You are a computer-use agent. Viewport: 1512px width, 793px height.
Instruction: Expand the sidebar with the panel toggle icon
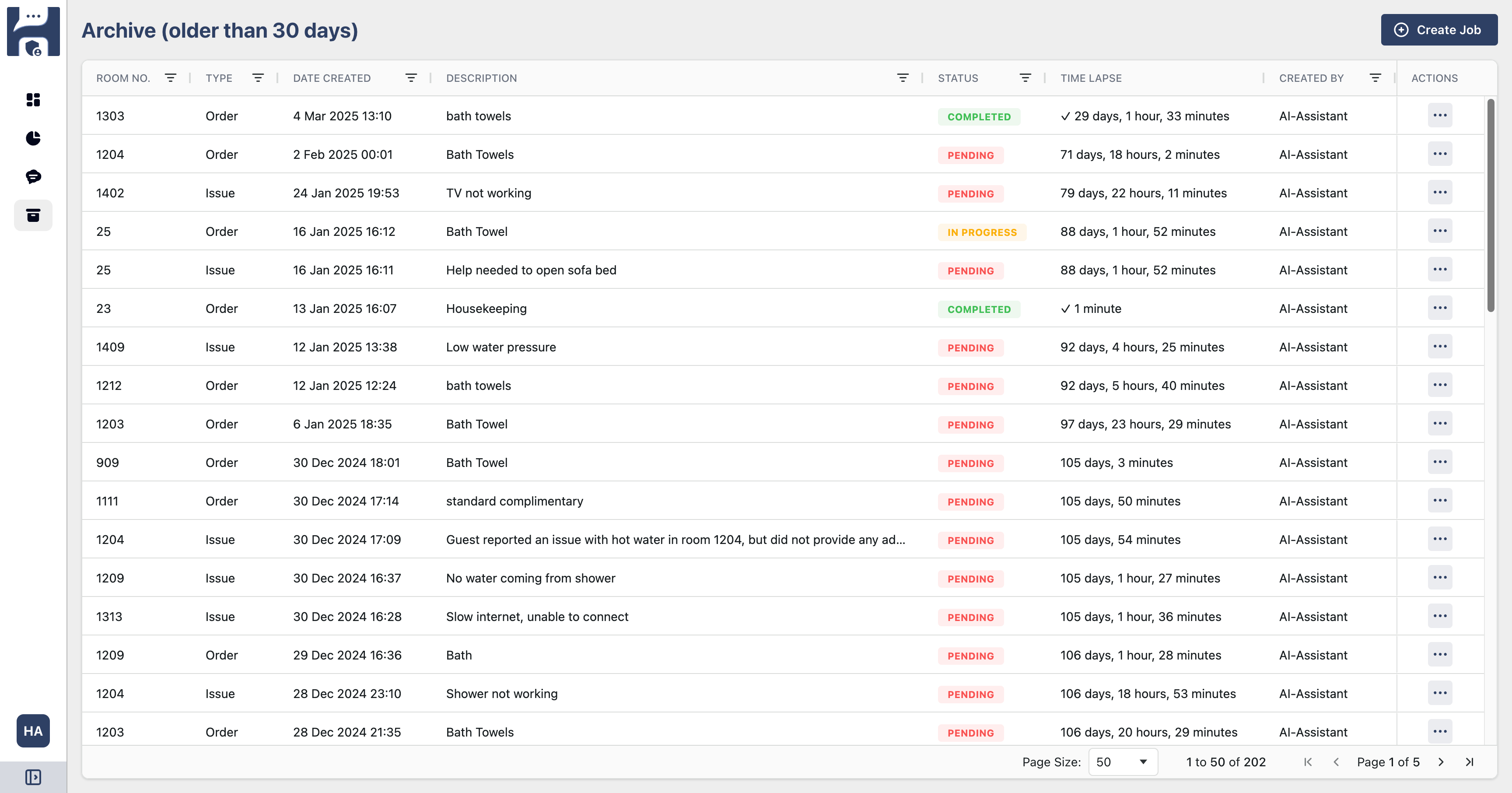click(33, 777)
